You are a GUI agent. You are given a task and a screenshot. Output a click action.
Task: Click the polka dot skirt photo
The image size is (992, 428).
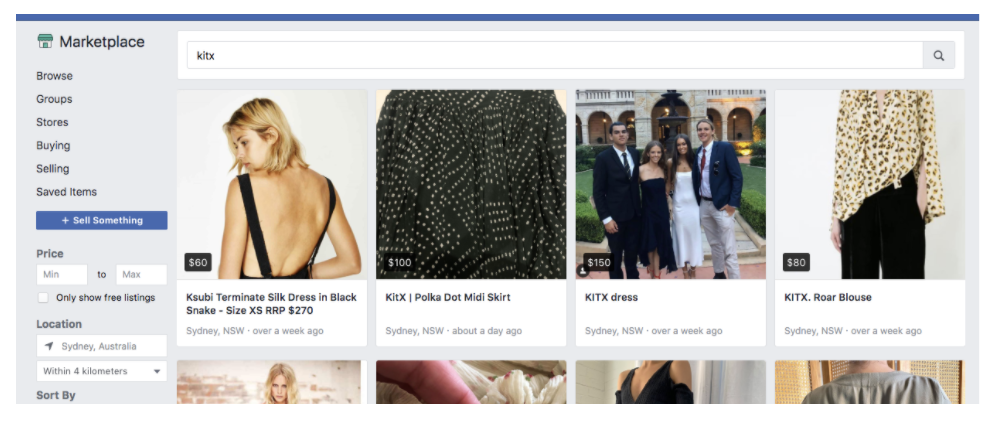pos(471,184)
